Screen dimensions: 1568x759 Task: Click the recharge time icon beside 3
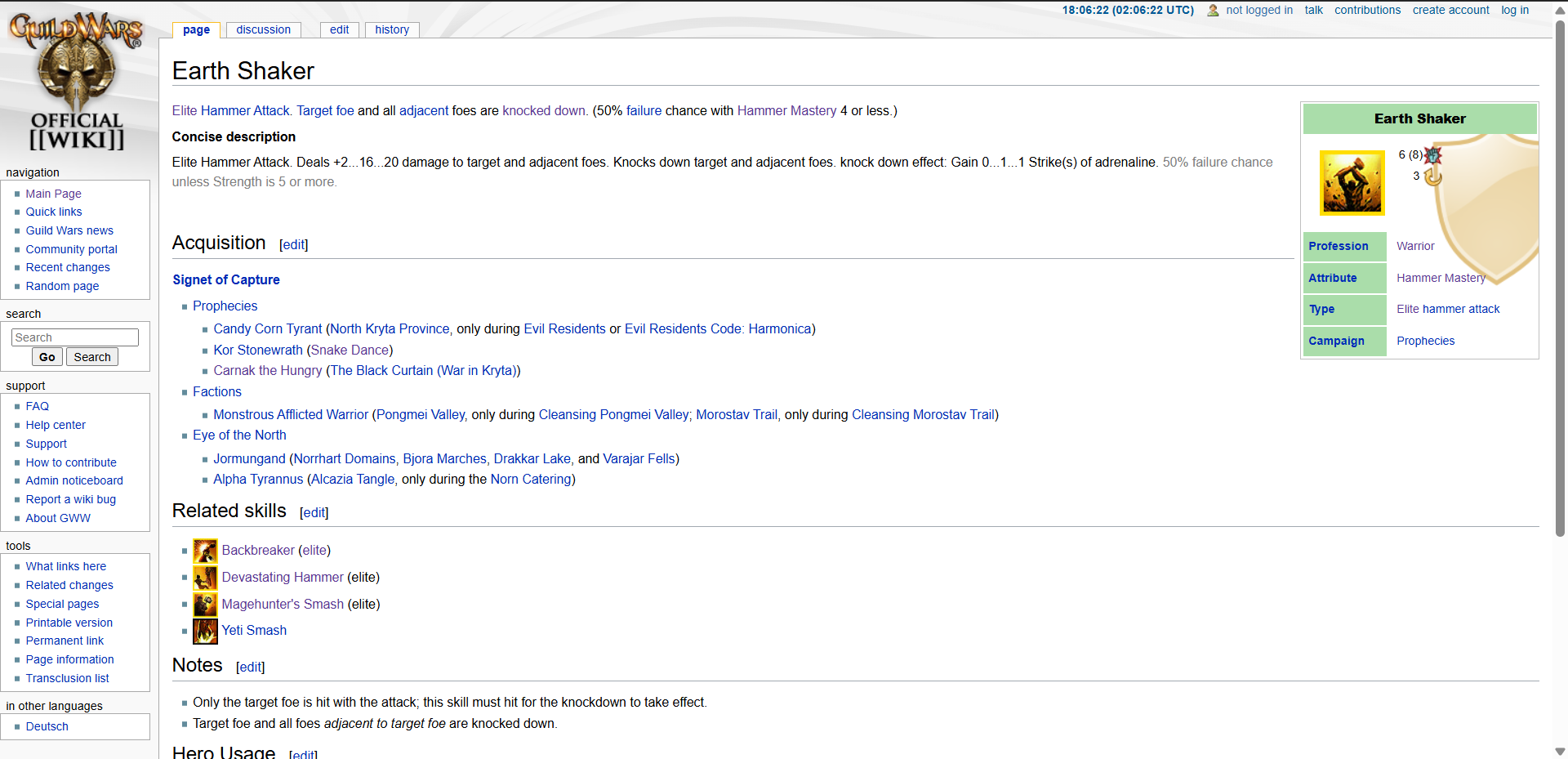click(1433, 176)
